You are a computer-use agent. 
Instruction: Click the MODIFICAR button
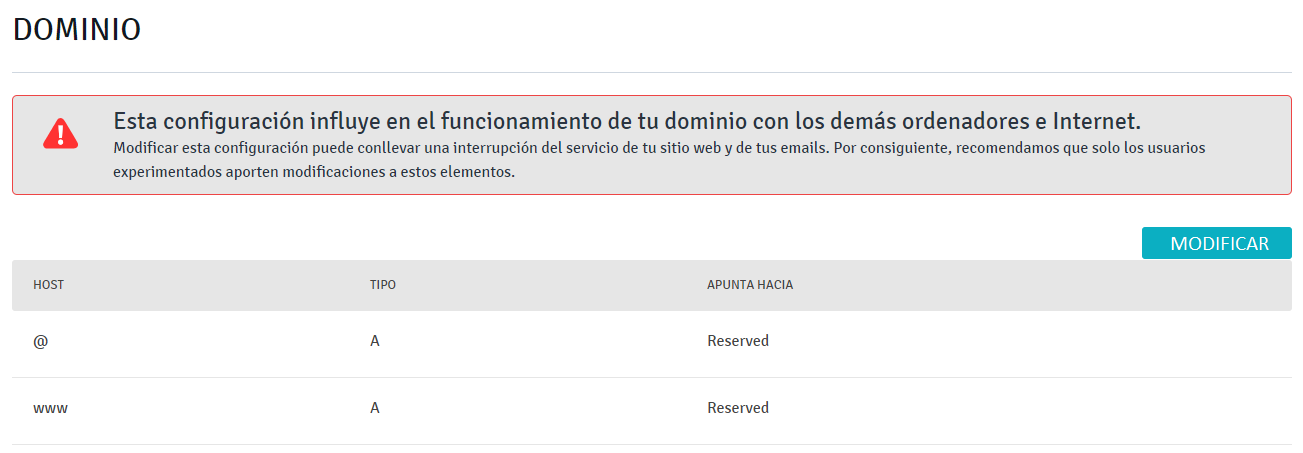click(x=1216, y=243)
